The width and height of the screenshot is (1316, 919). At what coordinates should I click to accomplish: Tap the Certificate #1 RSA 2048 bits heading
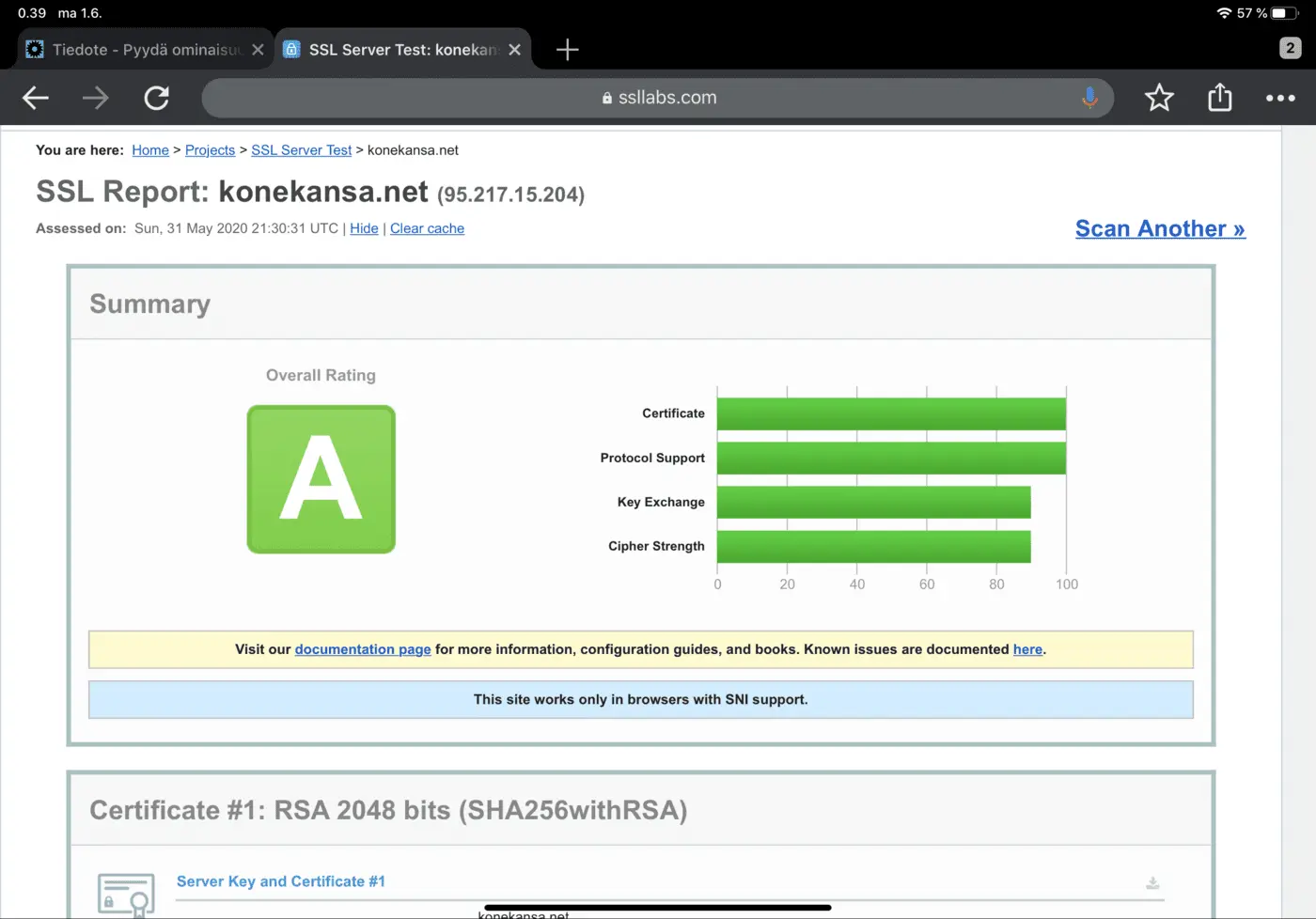pos(388,810)
